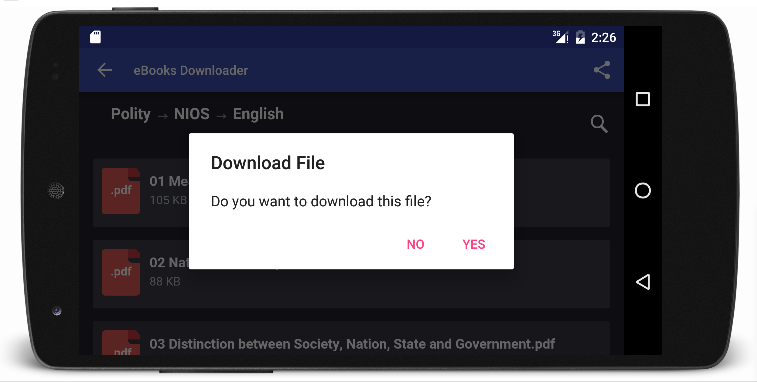Tap the eBooks Downloader title

(x=191, y=71)
